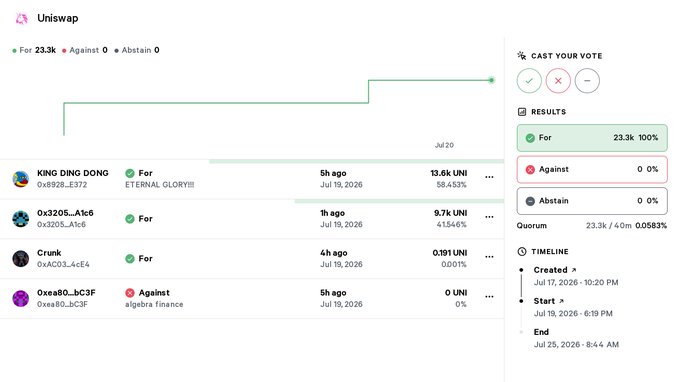680x382 pixels.
Task: Click the Timeline clock icon
Action: pos(522,251)
